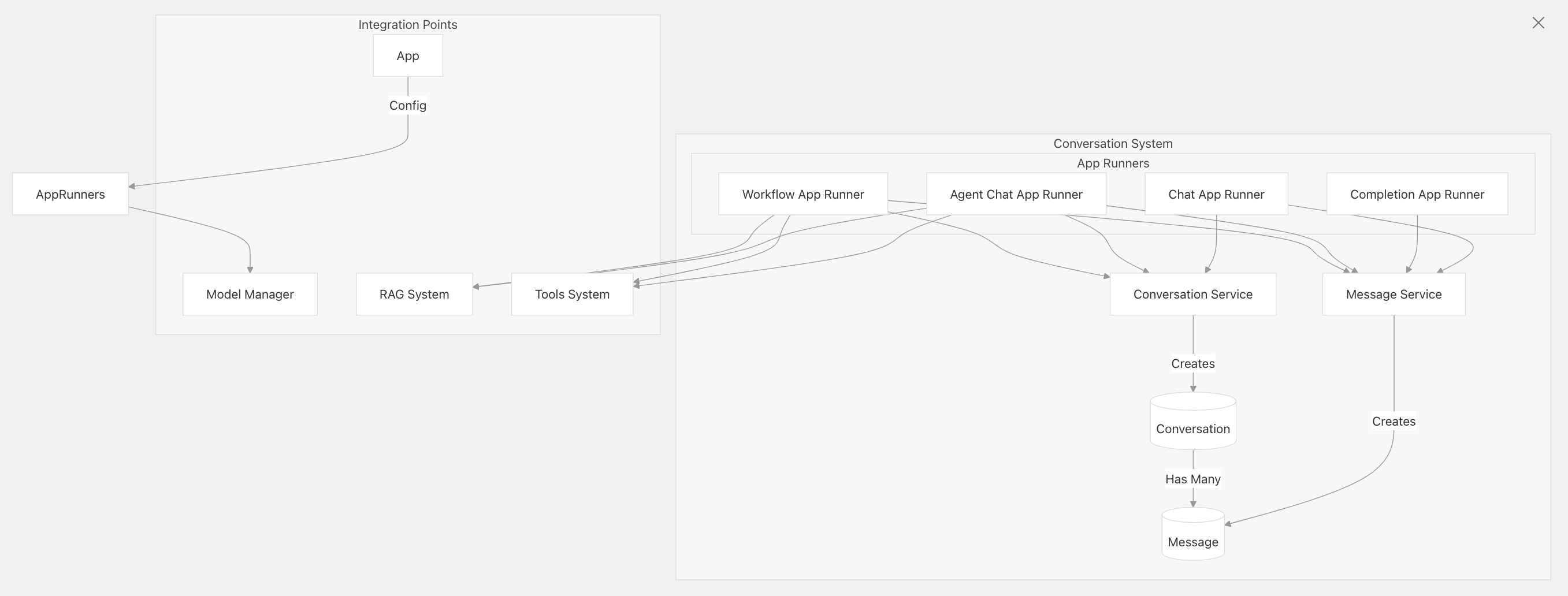The image size is (1568, 596).
Task: Select the Conversation Service node
Action: [1193, 294]
